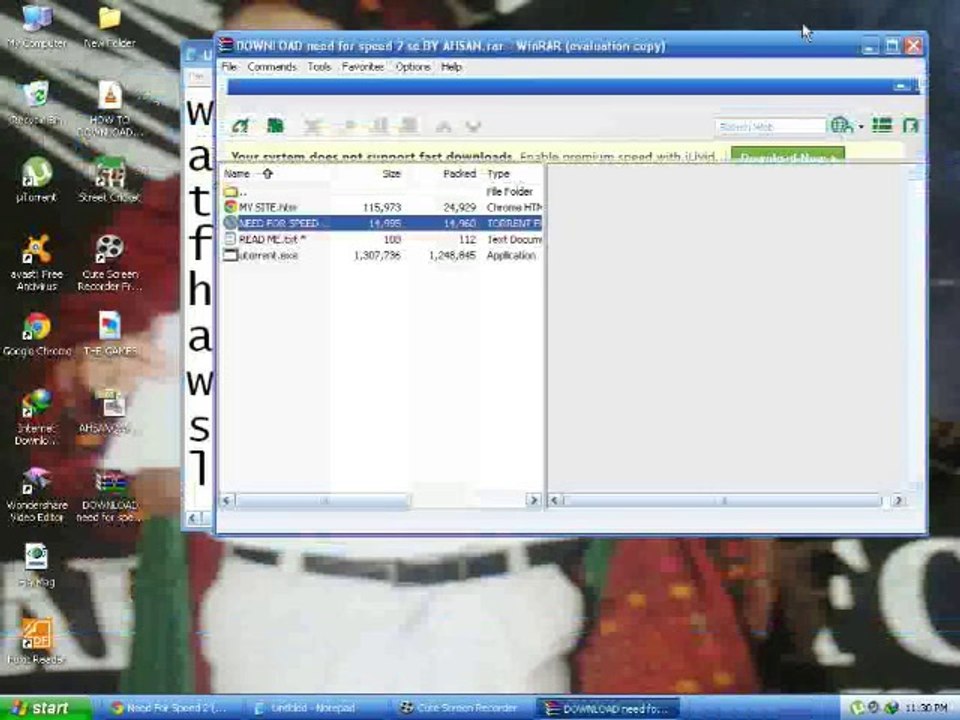Click the globe search icon
Image resolution: width=960 pixels, height=720 pixels.
point(842,126)
